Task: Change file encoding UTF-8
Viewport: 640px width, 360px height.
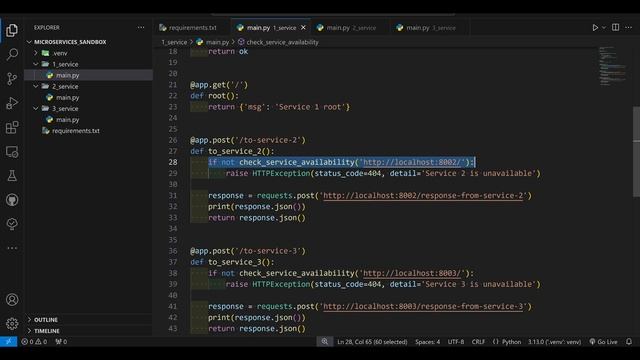Action: click(456, 342)
